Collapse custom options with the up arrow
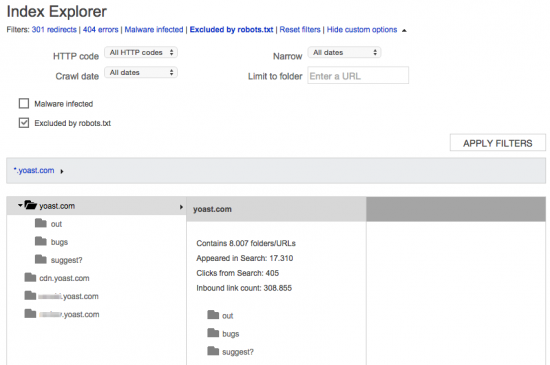 404,31
